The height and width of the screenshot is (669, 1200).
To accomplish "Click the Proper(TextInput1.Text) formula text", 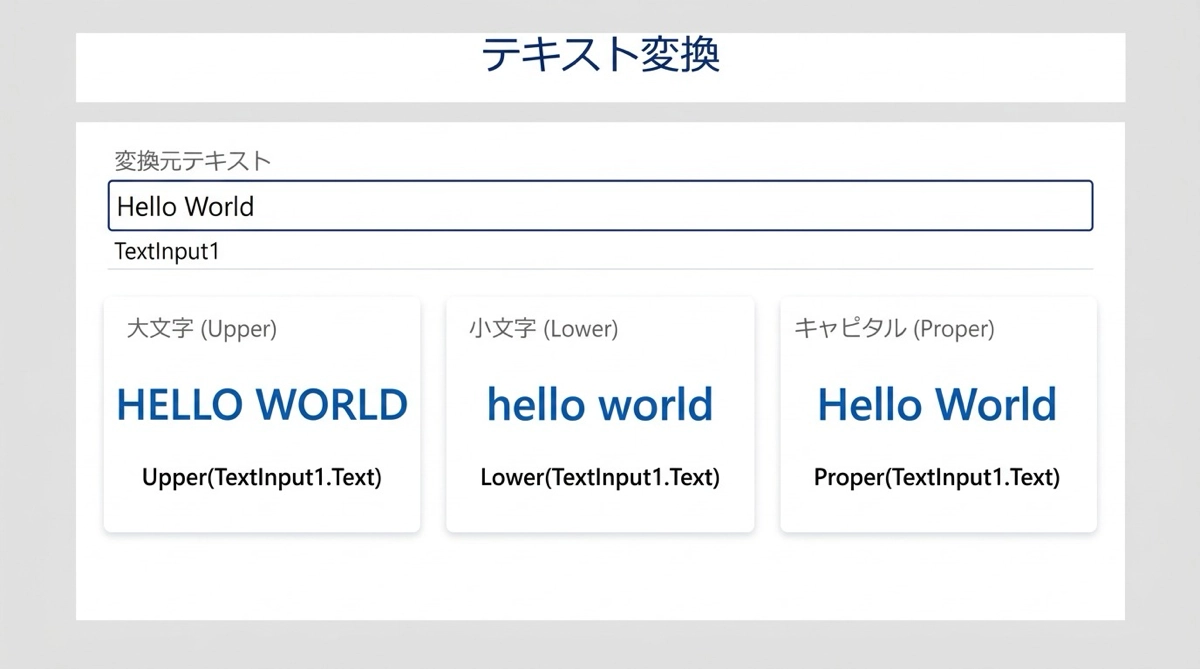I will point(937,477).
